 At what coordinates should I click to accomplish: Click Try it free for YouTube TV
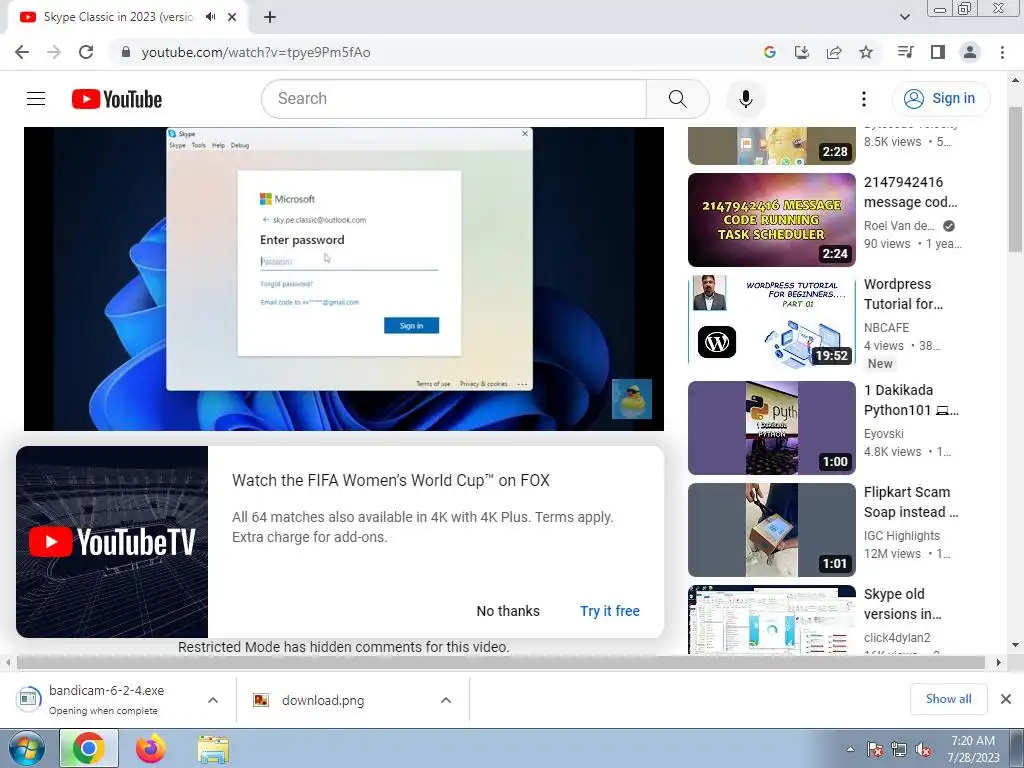(610, 611)
